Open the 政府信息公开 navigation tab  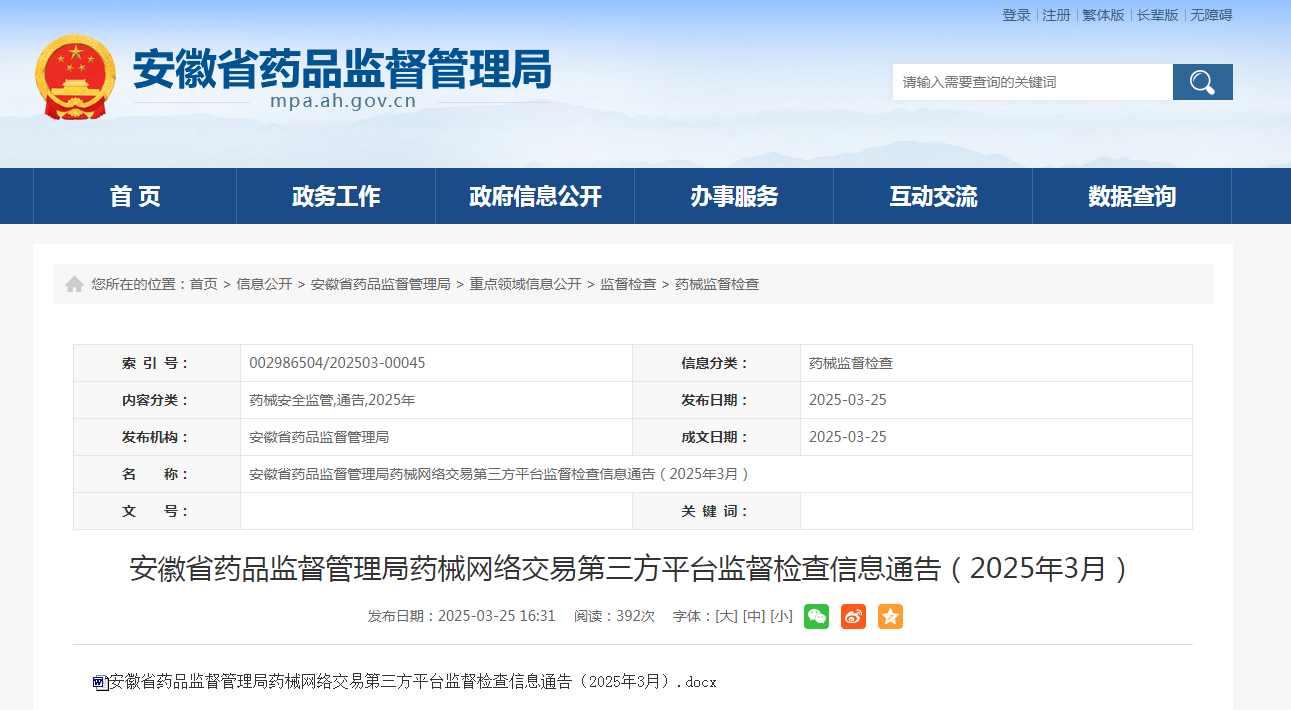[x=535, y=196]
